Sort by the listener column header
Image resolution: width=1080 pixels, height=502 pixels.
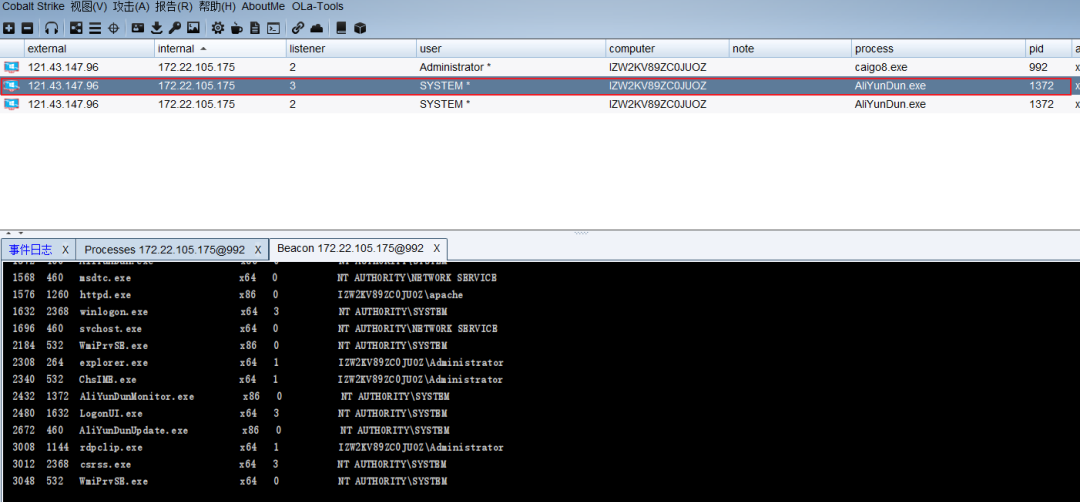[351, 49]
